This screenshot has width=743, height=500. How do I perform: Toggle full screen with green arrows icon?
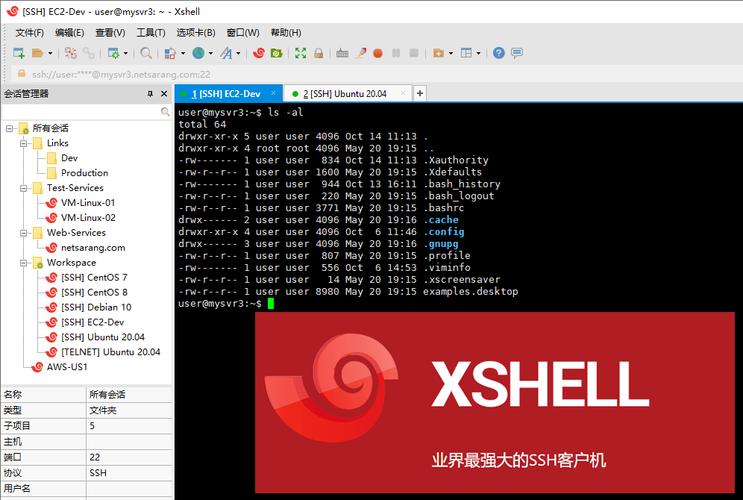point(300,53)
